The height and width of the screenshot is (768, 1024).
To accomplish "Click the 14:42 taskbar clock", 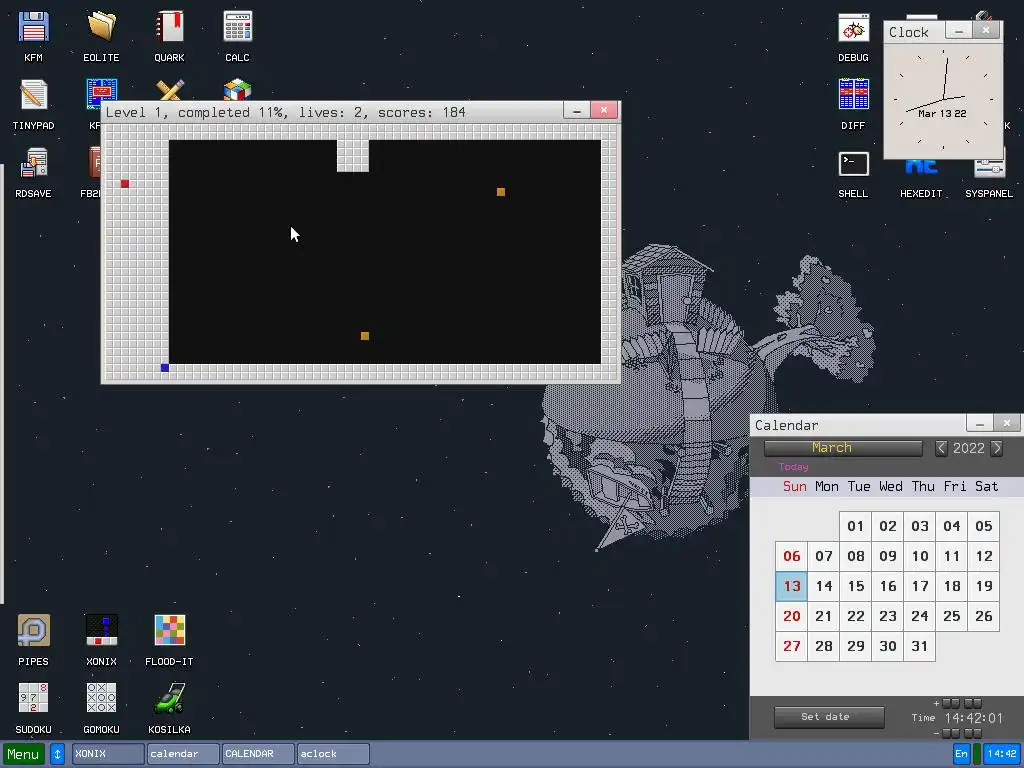I will pyautogui.click(x=1001, y=754).
